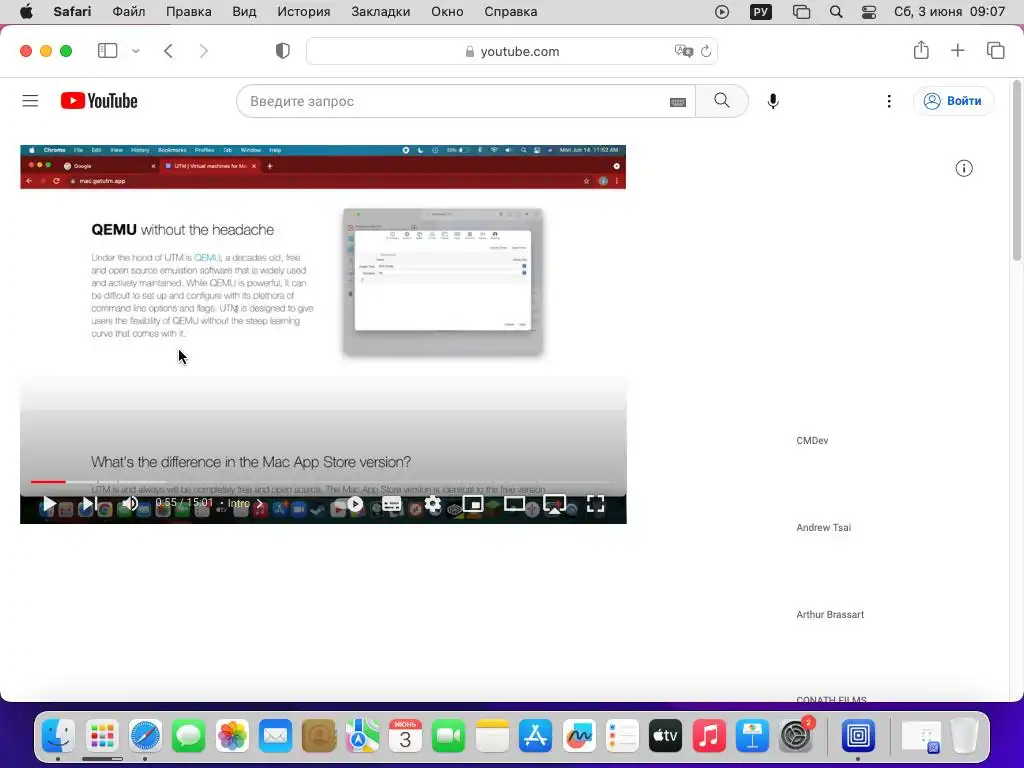Open the YouTube hamburger guide menu

(30, 101)
